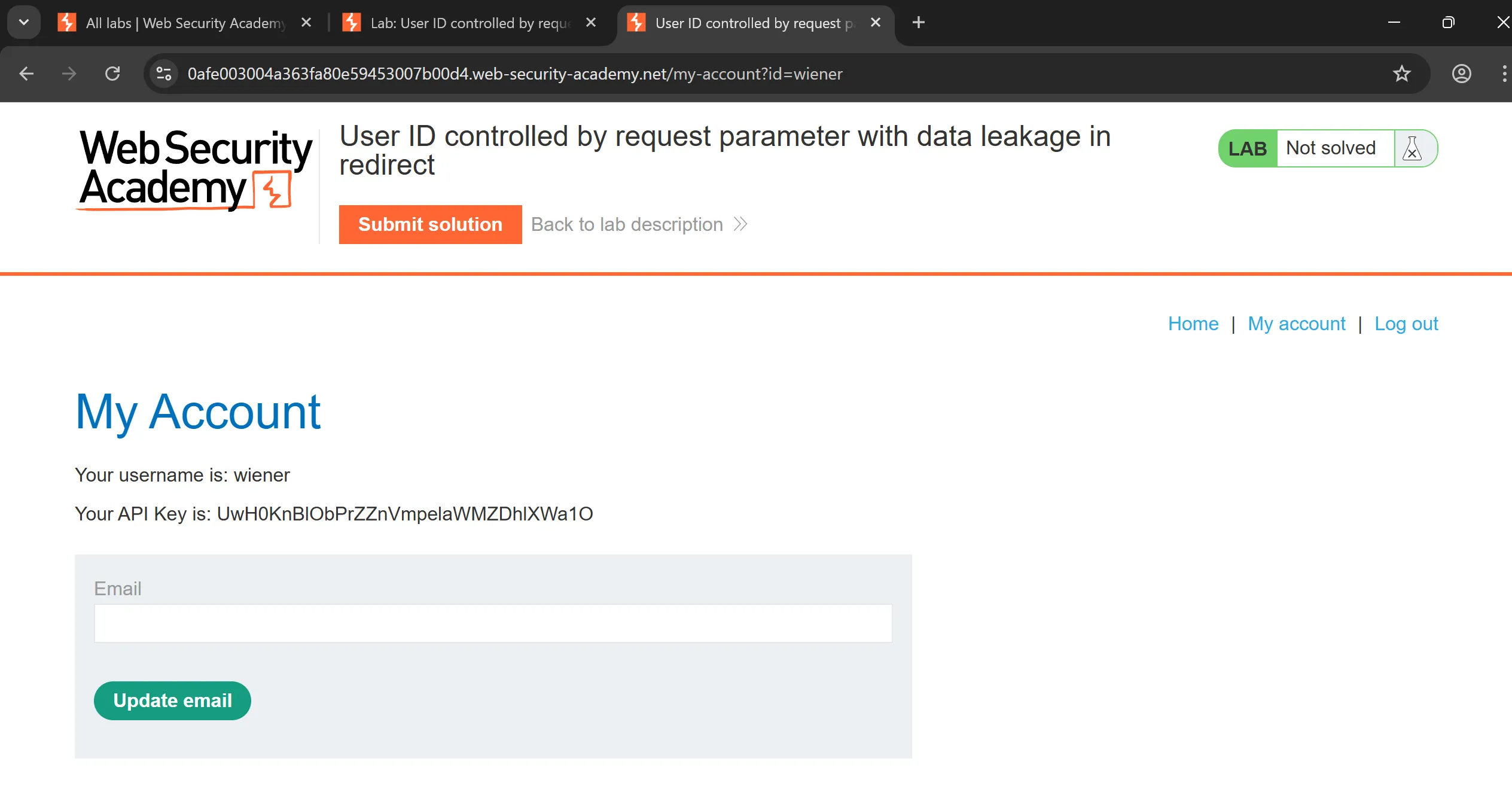
Task: Open the Chrome three-dot menu
Action: tap(1504, 74)
